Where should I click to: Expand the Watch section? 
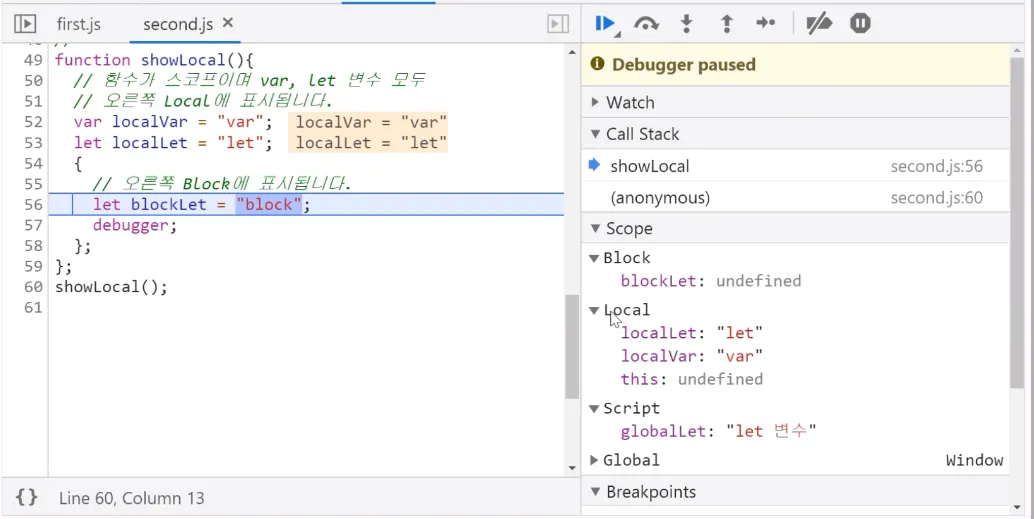629,102
